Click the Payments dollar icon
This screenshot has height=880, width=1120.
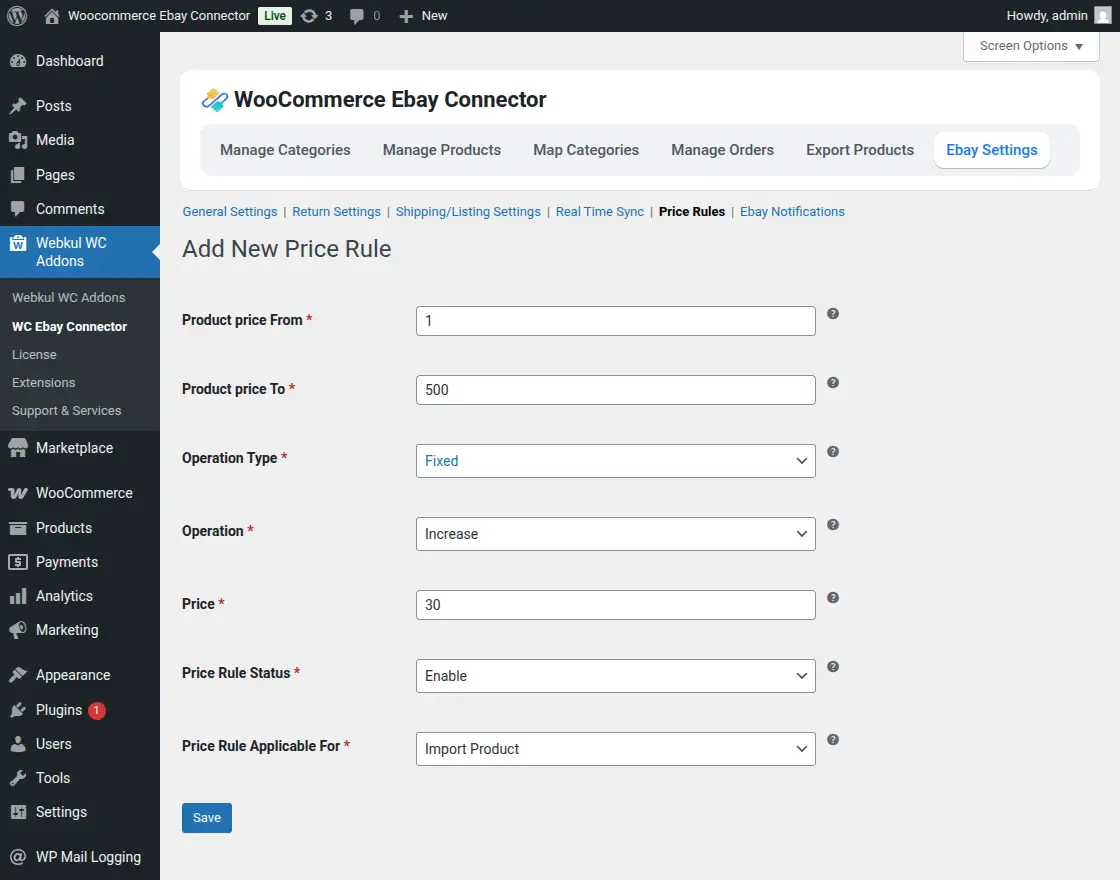[18, 562]
